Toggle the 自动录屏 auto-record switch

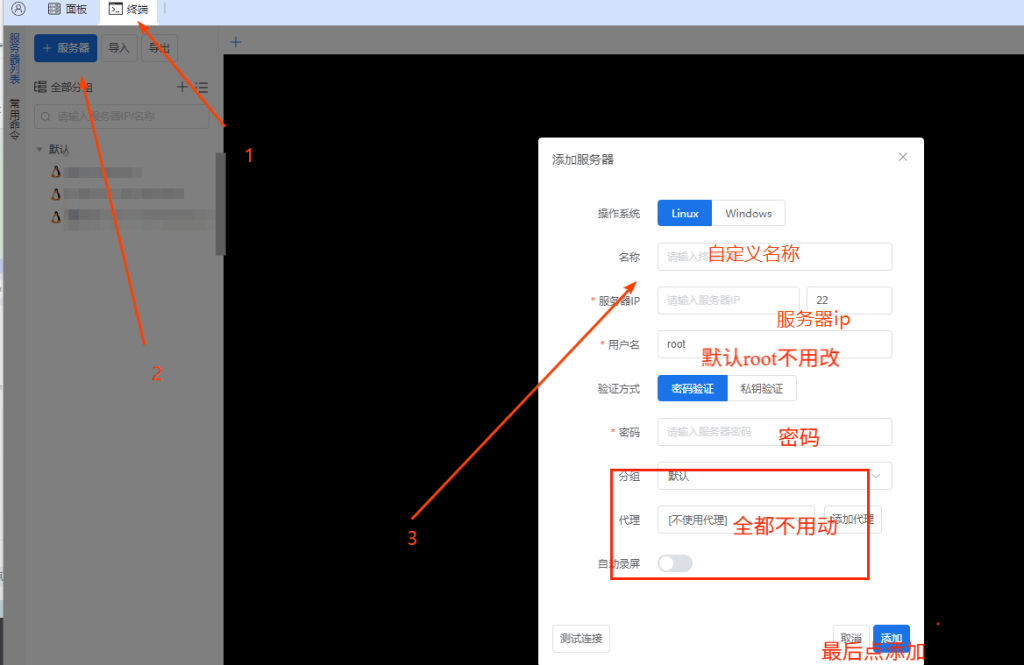pos(675,564)
